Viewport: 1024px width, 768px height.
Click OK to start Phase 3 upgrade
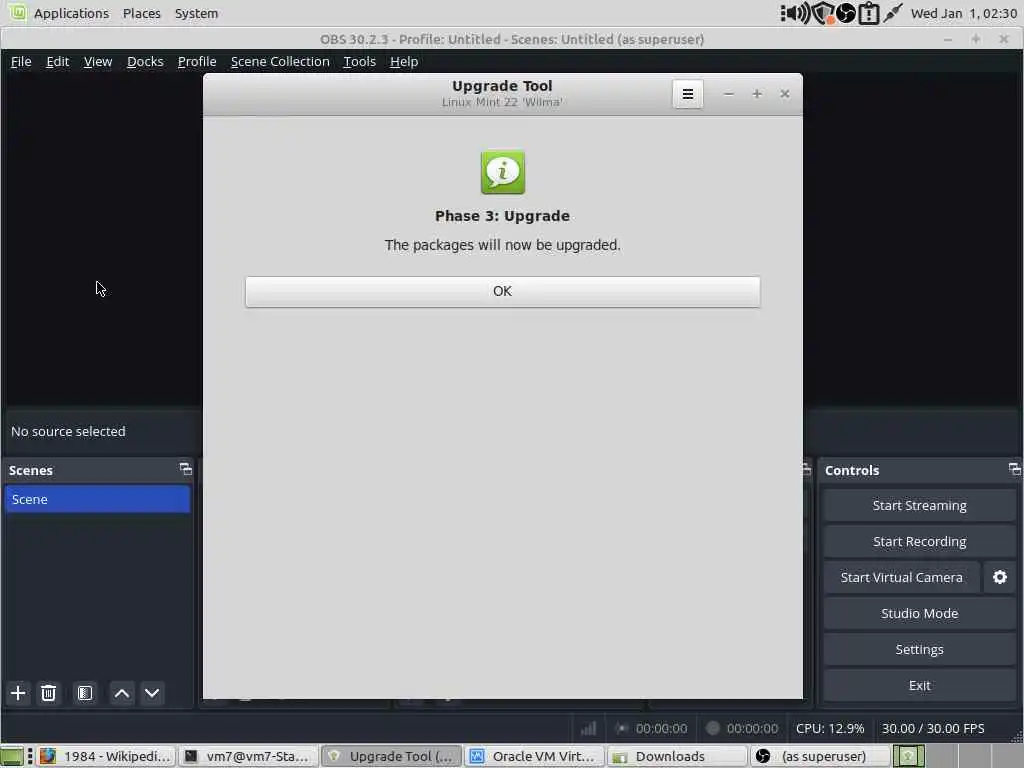[502, 291]
